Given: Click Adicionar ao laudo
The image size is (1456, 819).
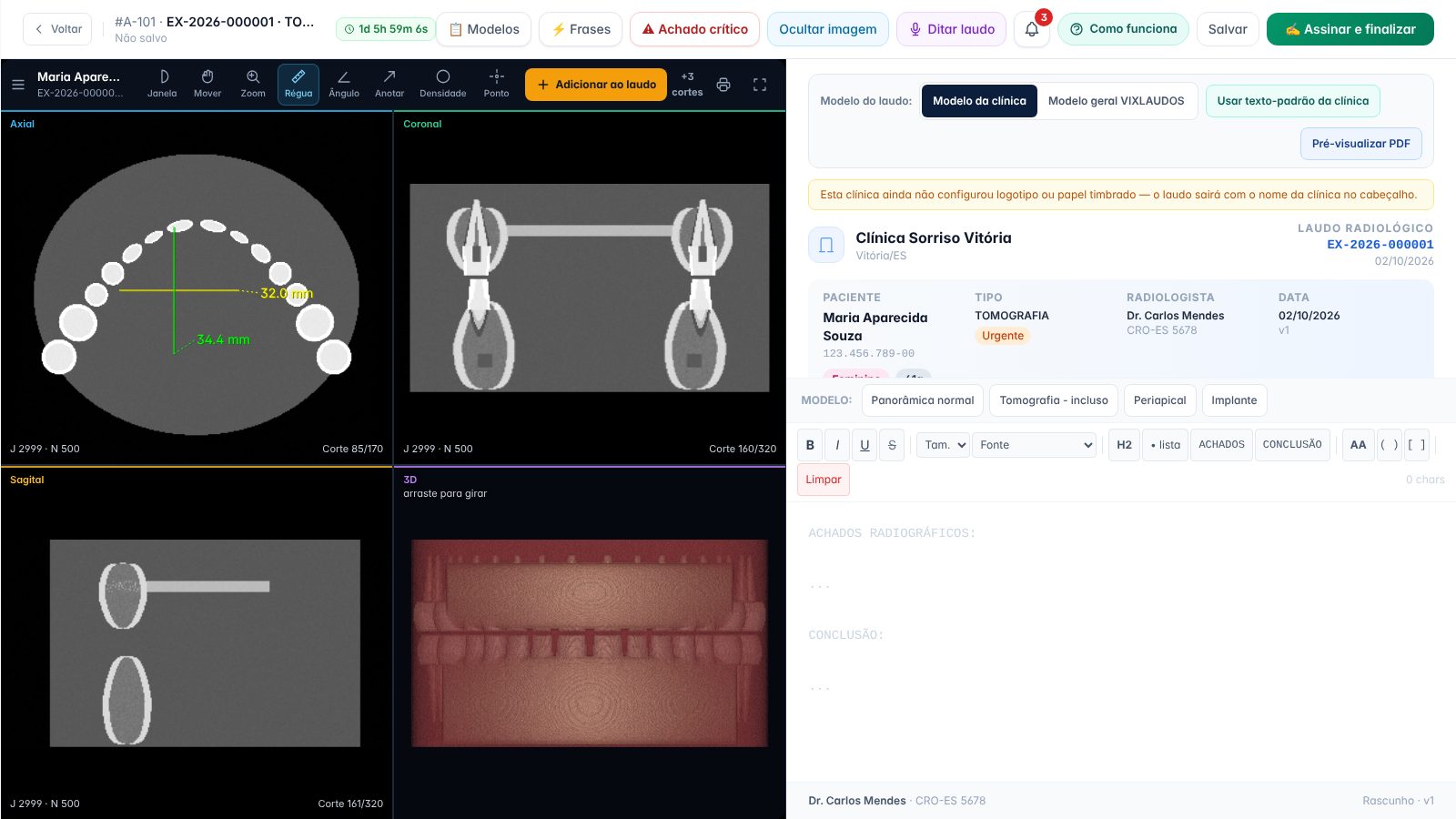Looking at the screenshot, I should pos(596,85).
